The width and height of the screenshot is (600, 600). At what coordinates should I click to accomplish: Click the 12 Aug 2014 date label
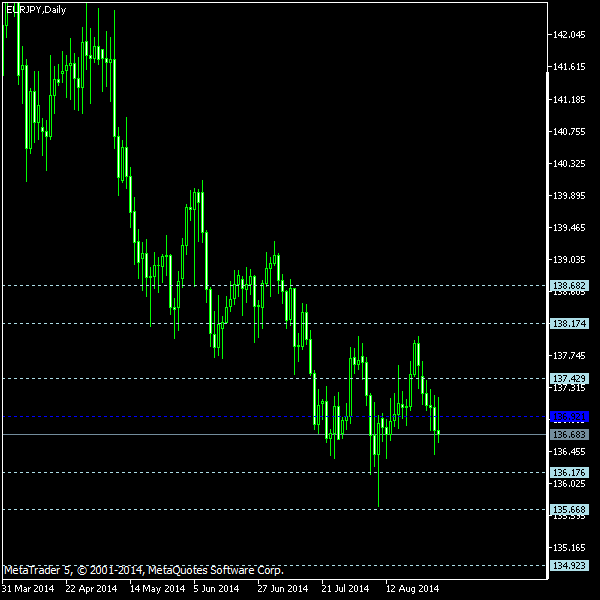click(x=412, y=589)
